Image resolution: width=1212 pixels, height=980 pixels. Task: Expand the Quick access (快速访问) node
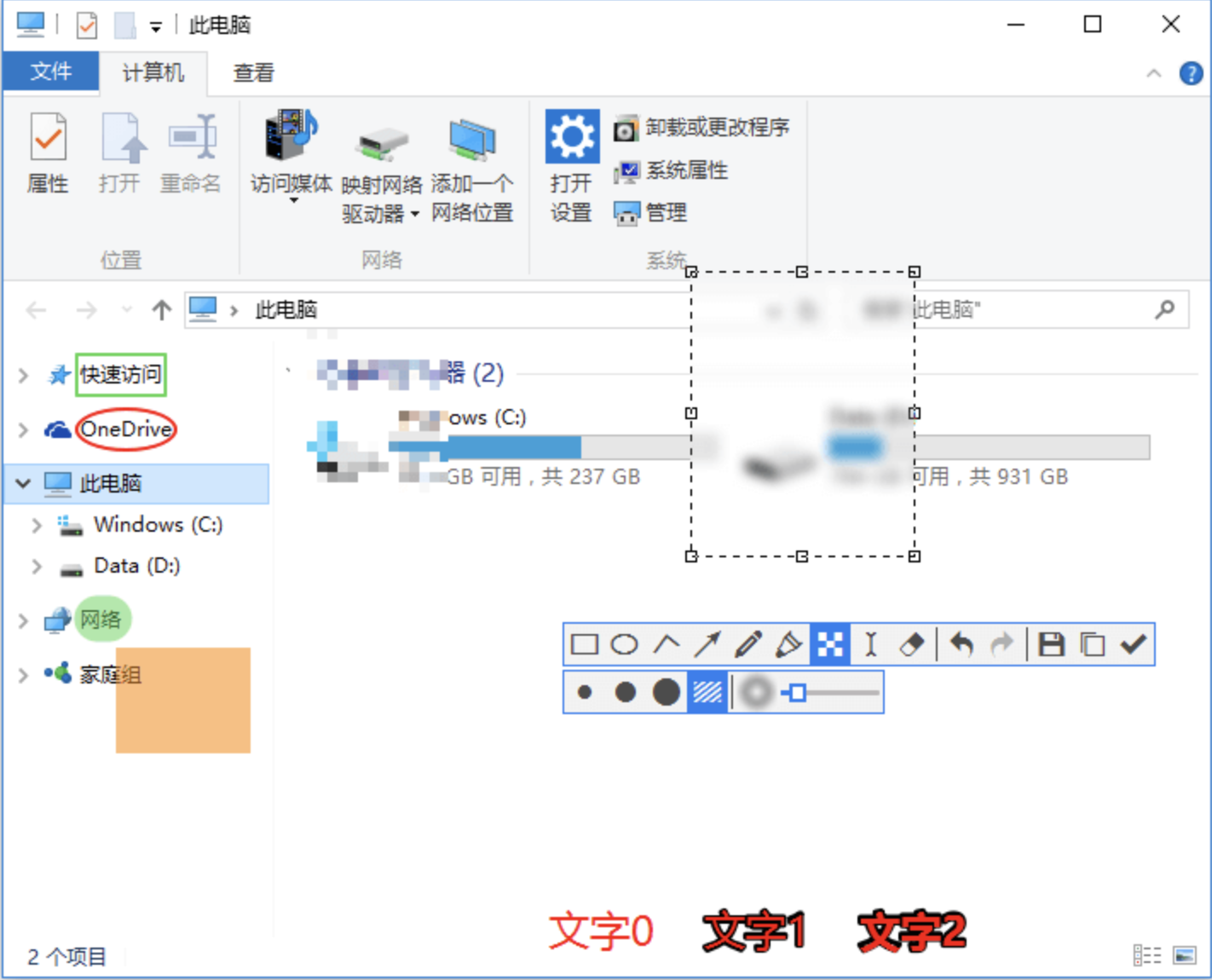coord(24,375)
